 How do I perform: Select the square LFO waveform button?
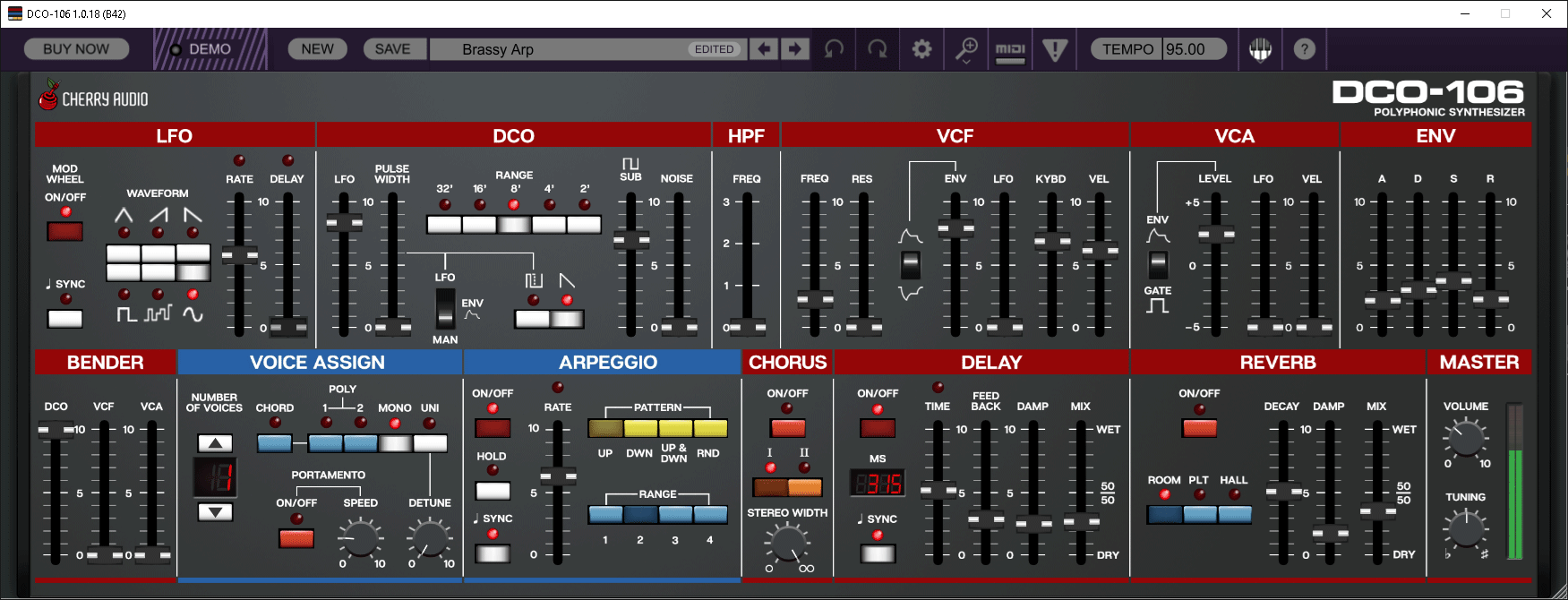(x=124, y=272)
